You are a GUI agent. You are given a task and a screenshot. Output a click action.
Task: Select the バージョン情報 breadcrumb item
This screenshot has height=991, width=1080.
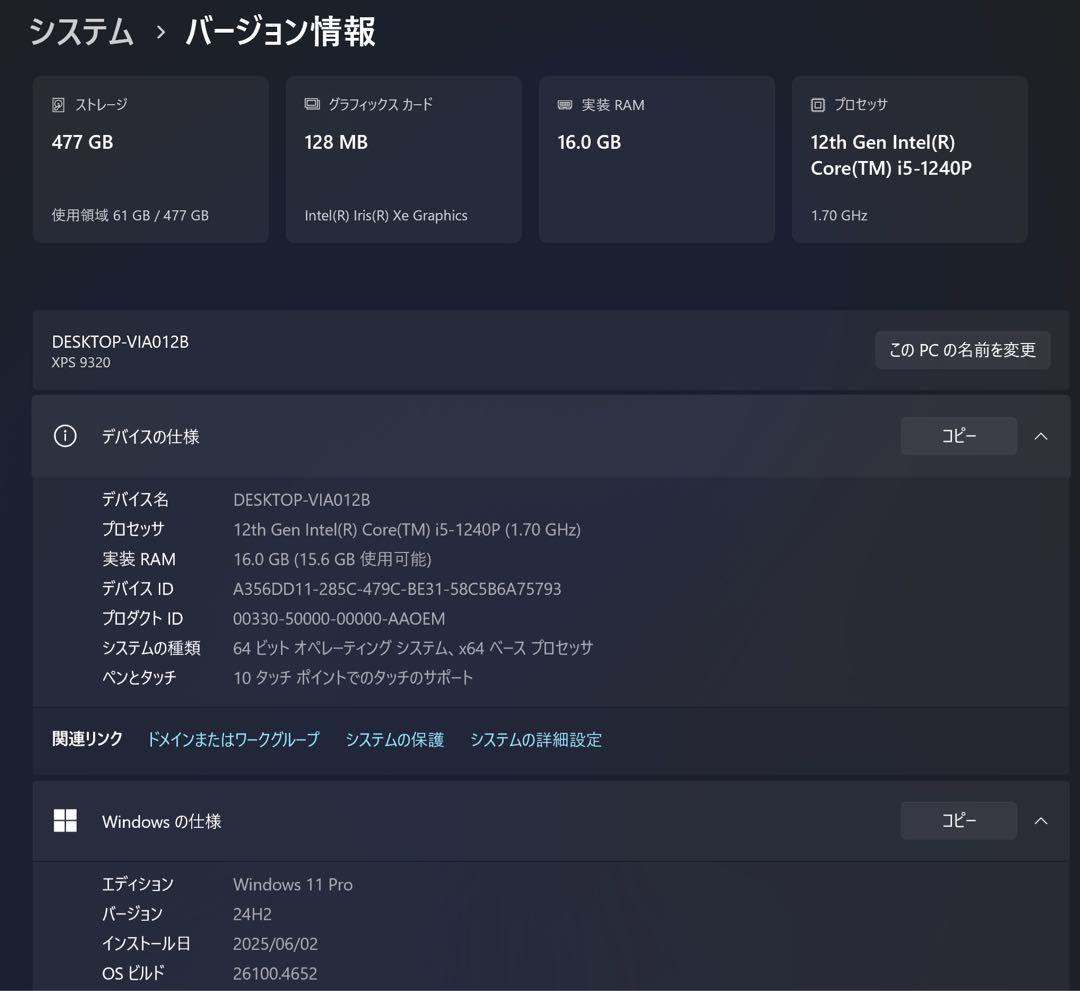click(x=277, y=31)
